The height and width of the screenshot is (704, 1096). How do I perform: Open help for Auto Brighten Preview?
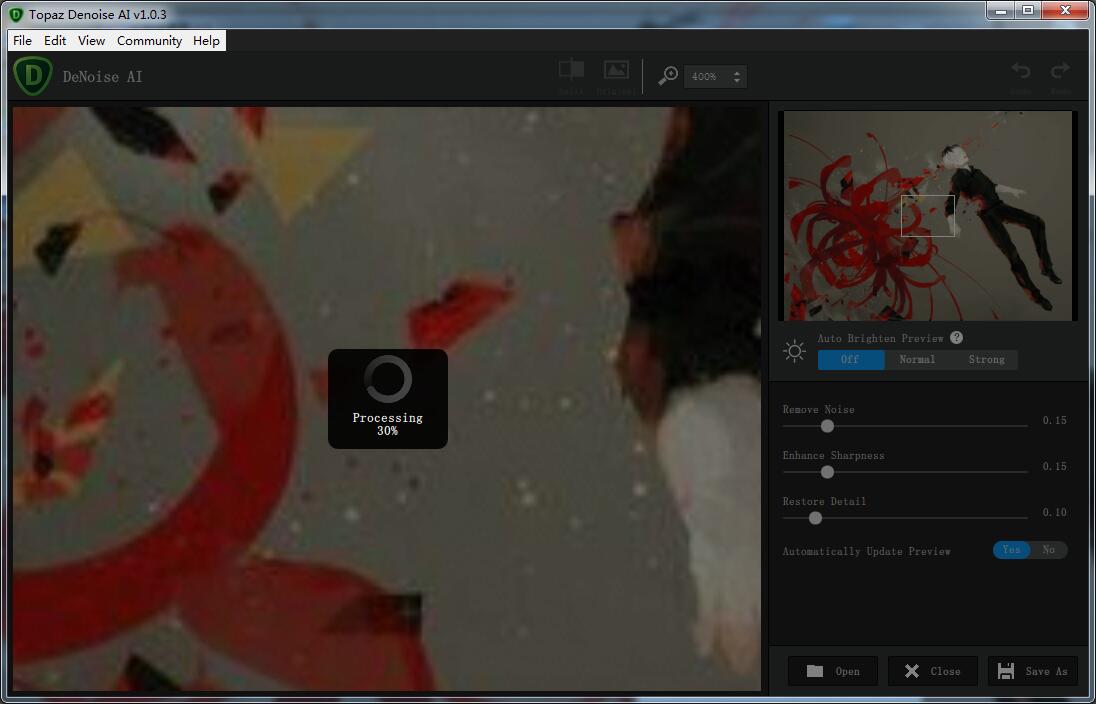[957, 338]
